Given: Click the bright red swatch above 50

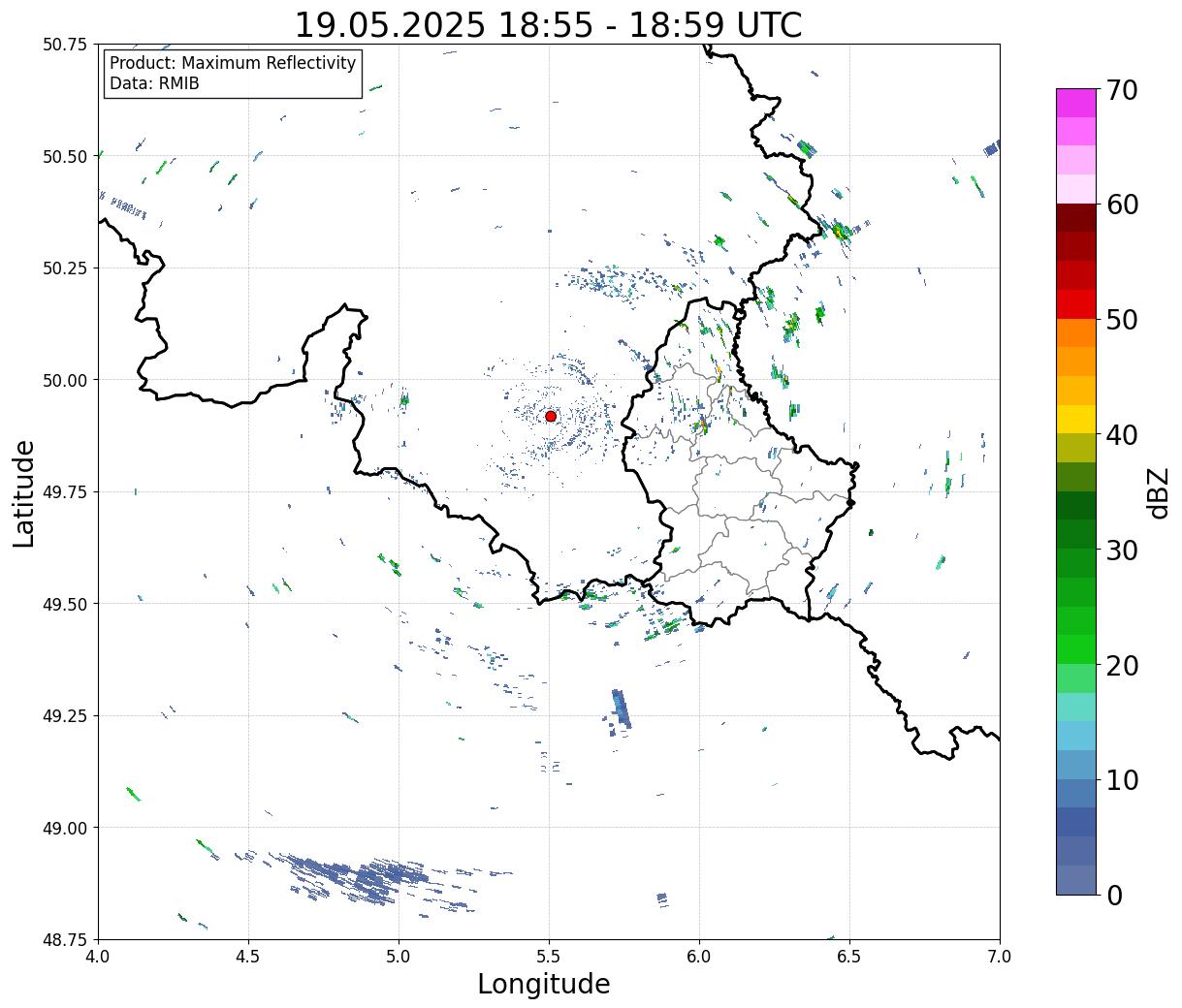Looking at the screenshot, I should point(1075,304).
